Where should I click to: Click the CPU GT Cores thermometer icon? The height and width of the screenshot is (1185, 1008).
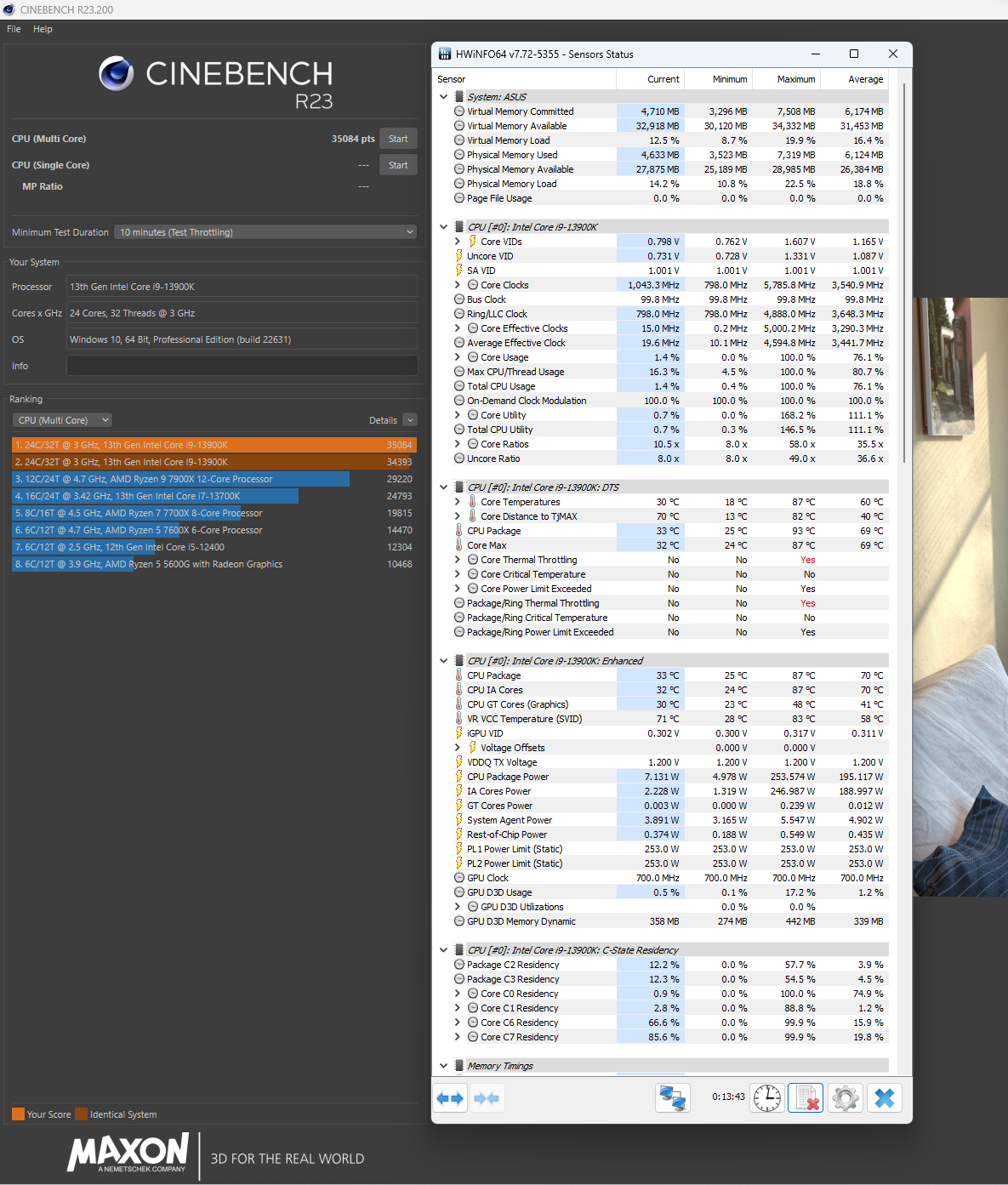pos(459,704)
